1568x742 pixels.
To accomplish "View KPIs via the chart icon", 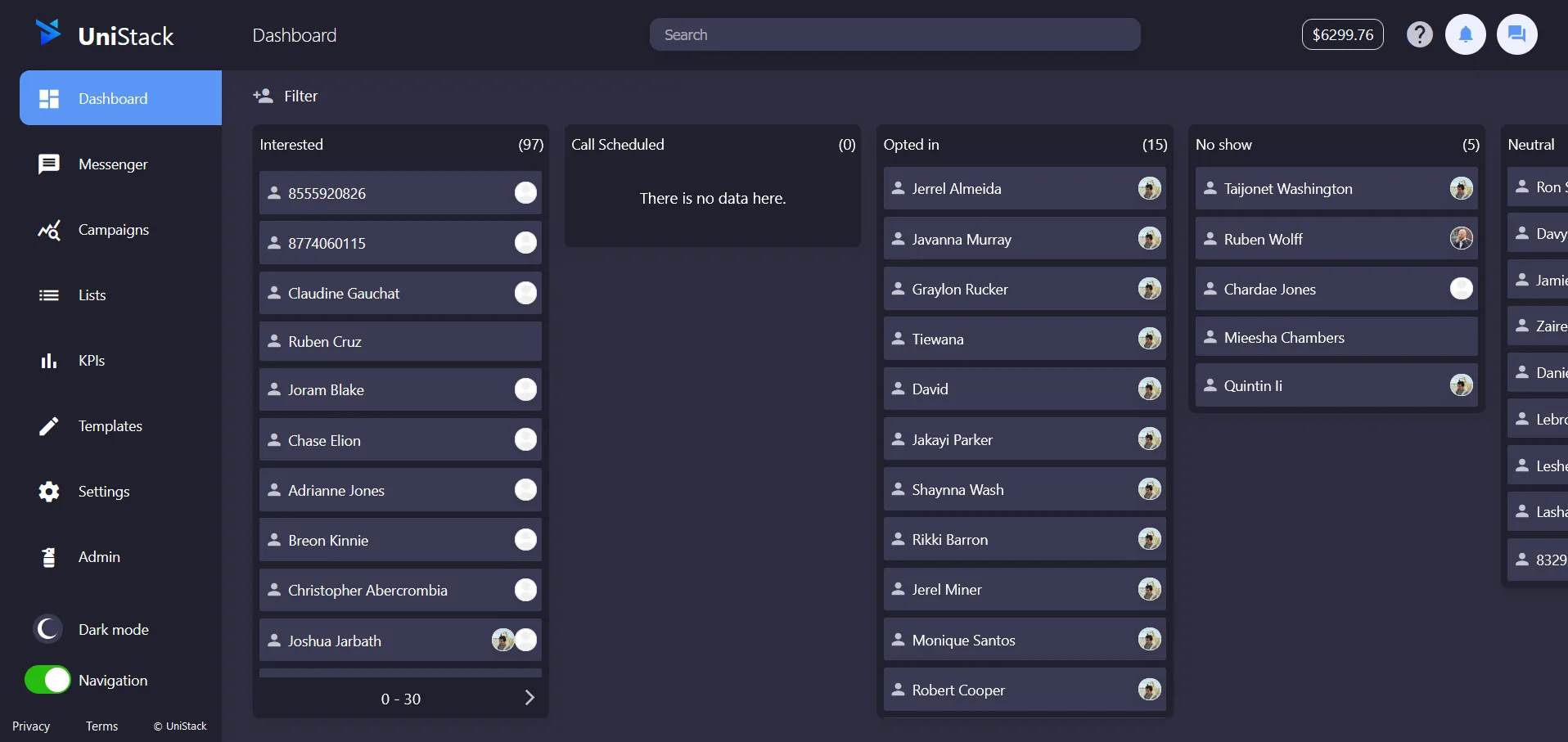I will coord(48,360).
